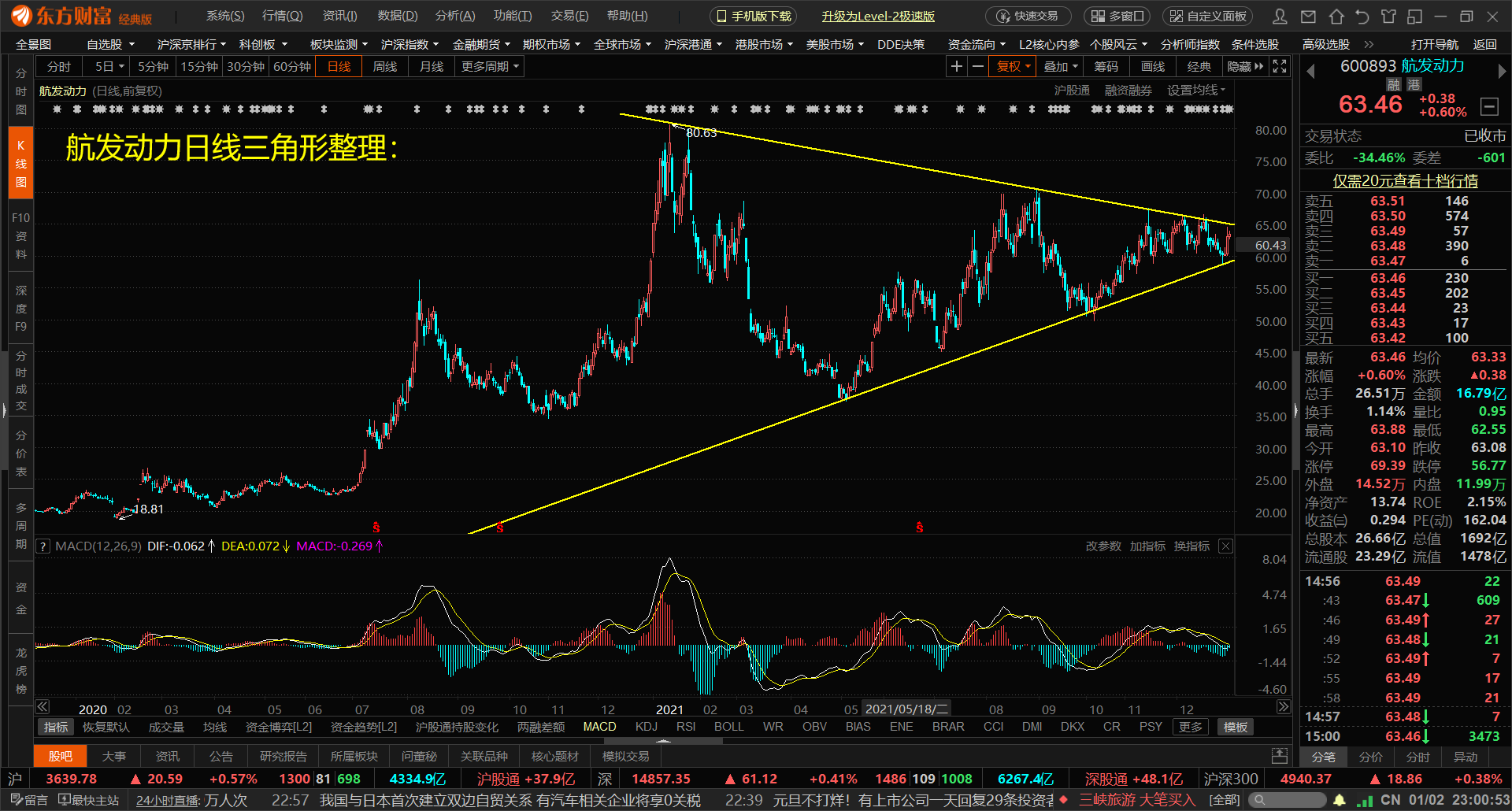This screenshot has width=1512, height=811.
Task: Select 周线 weekly period
Action: coord(385,67)
